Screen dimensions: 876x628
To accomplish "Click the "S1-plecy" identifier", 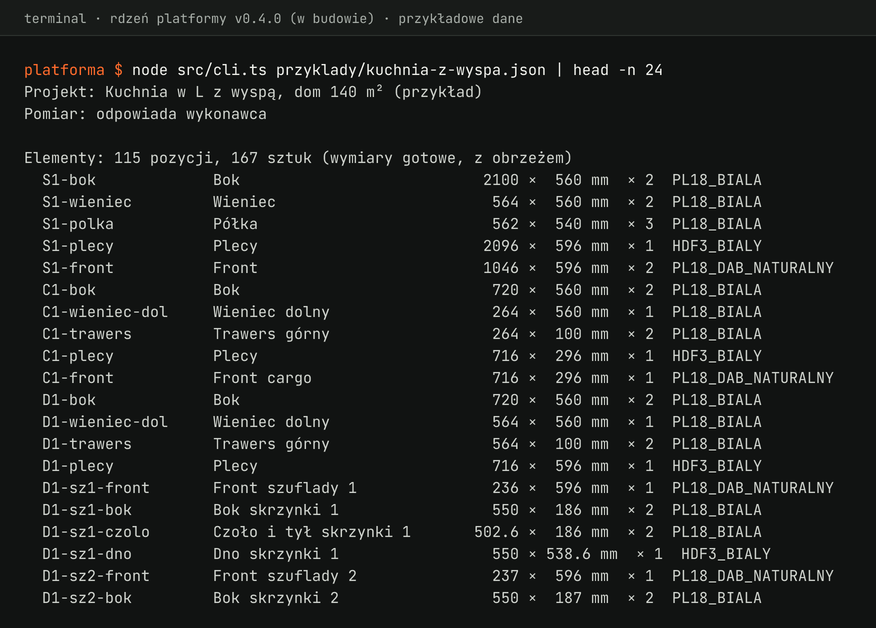I will 78,246.
